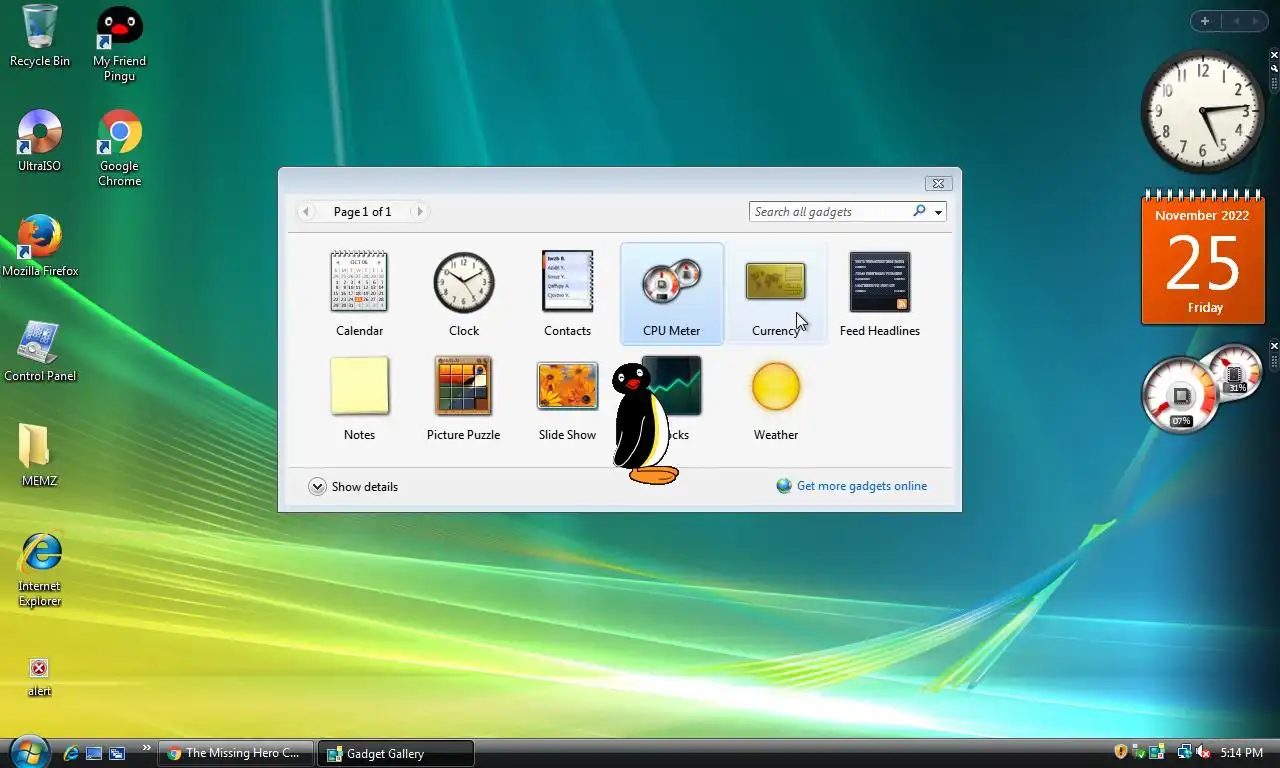Screen dimensions: 1280x768
Task: Click Switch between windows Quick Launch icon
Action: [x=117, y=753]
